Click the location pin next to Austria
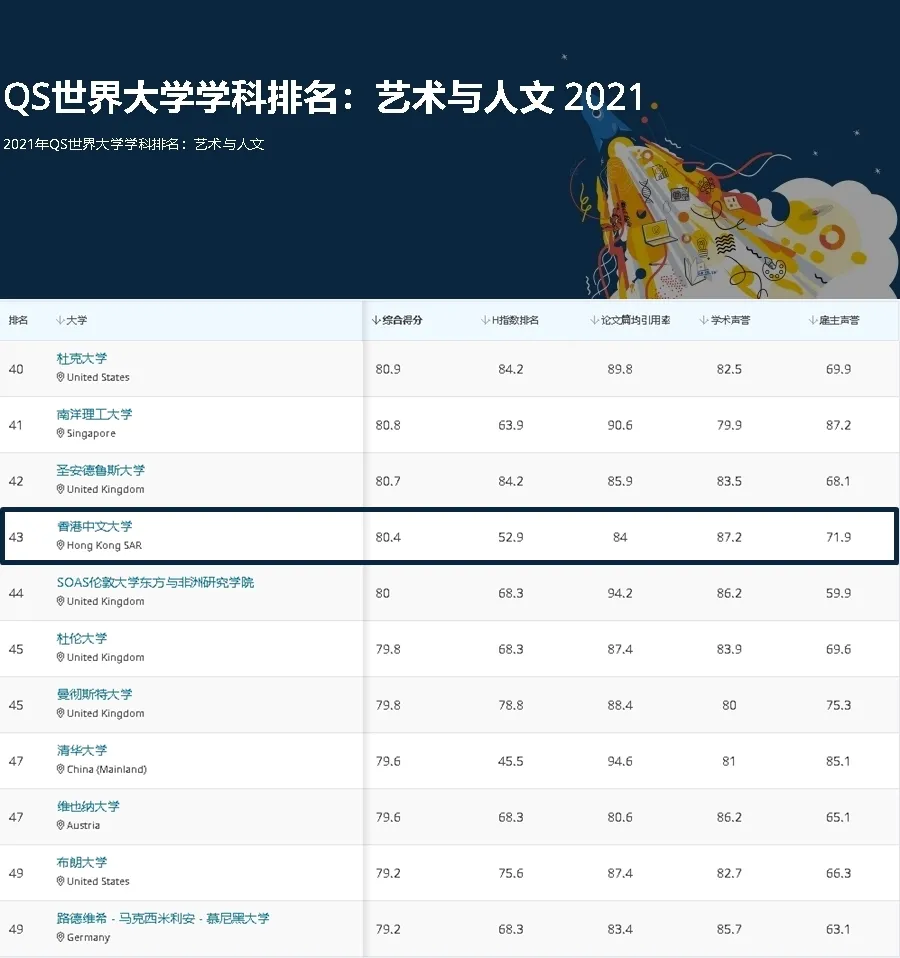The height and width of the screenshot is (958, 900). [61, 826]
